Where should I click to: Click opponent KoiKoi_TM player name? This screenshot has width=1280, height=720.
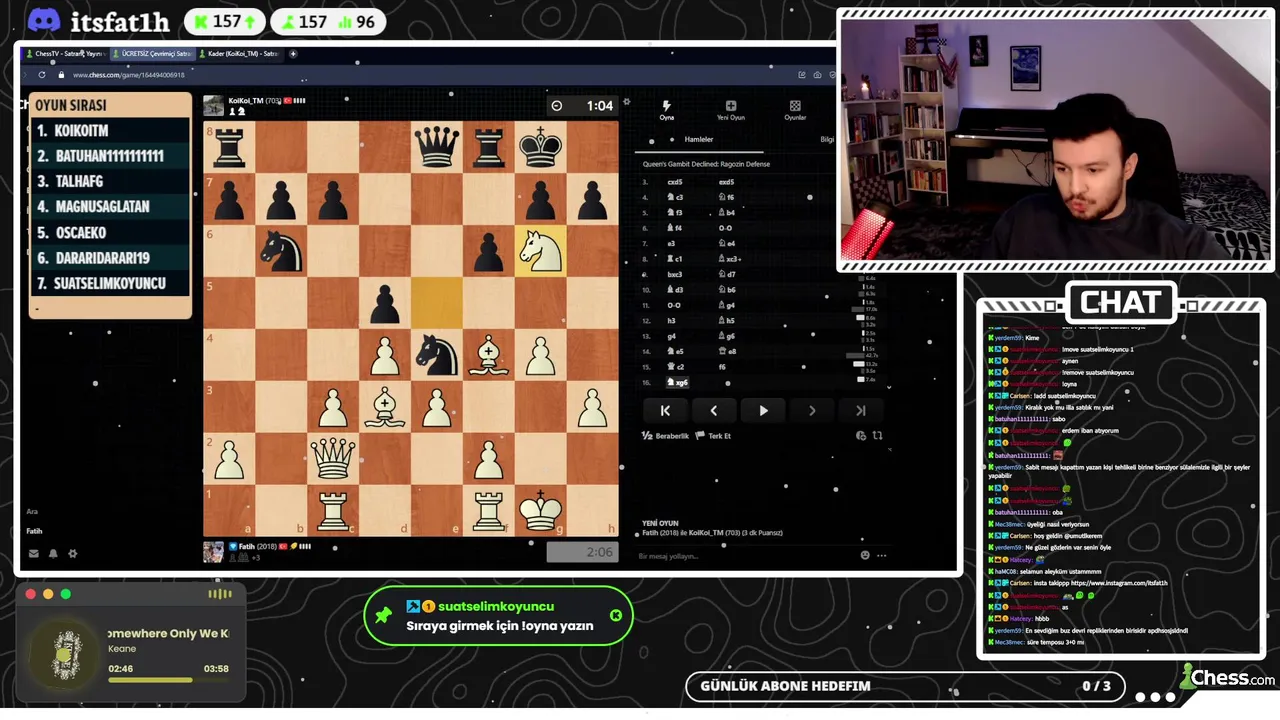[x=246, y=101]
